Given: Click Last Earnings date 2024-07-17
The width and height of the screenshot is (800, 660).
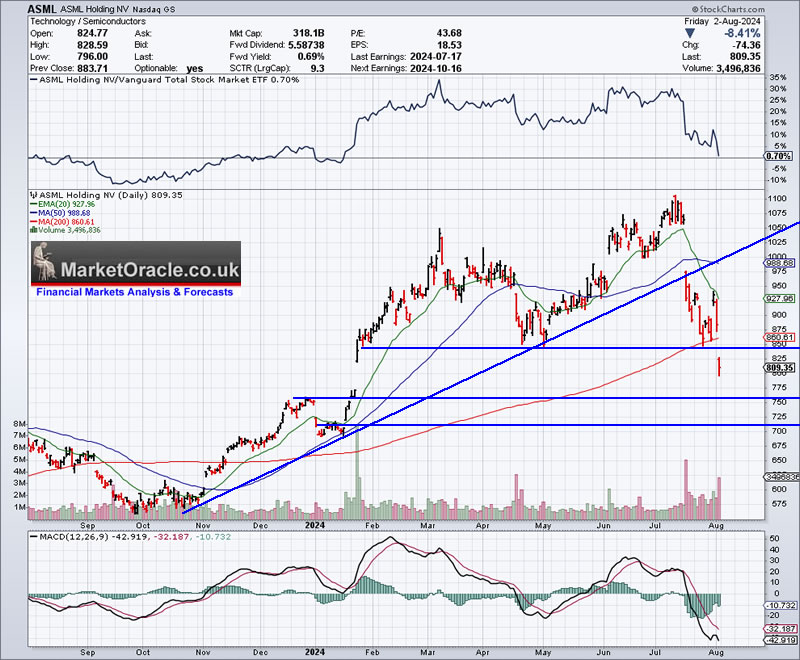Looking at the screenshot, I should (436, 57).
